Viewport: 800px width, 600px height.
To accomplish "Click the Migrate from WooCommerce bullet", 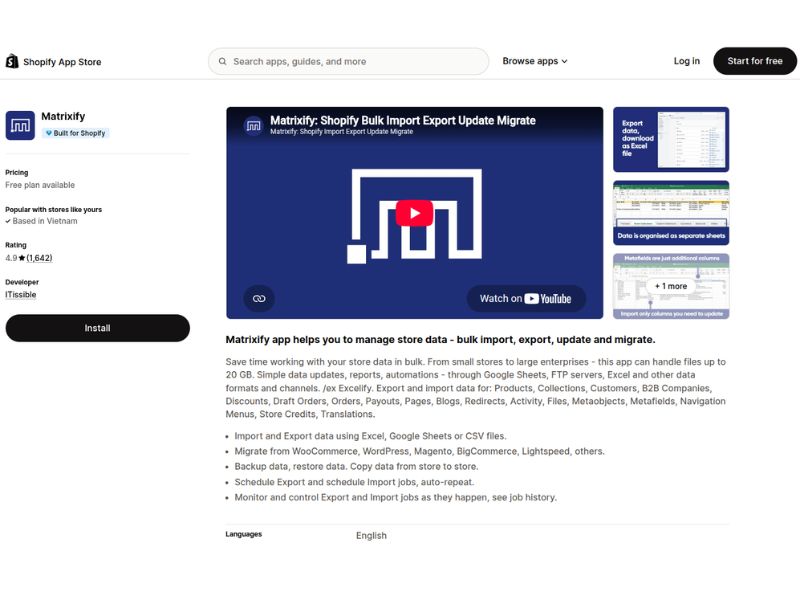I will pos(419,452).
